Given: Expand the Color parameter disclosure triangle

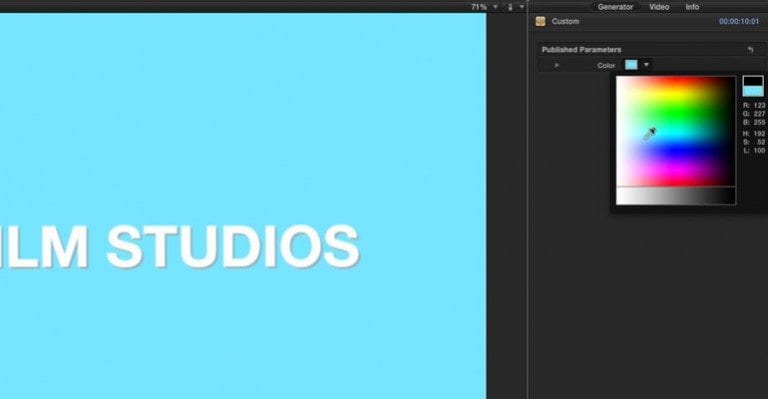Looking at the screenshot, I should click(x=556, y=65).
